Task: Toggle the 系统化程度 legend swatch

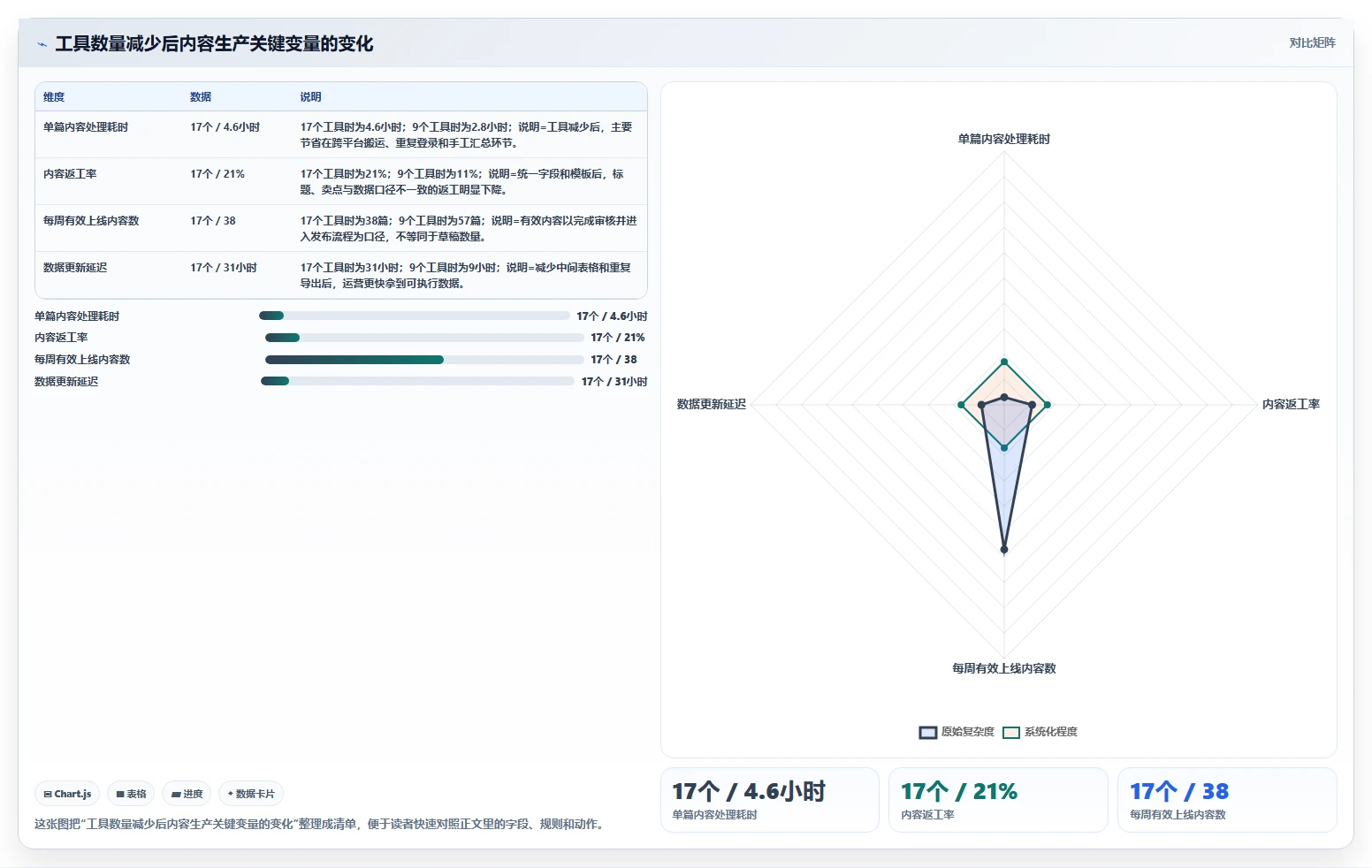Action: pyautogui.click(x=1011, y=732)
